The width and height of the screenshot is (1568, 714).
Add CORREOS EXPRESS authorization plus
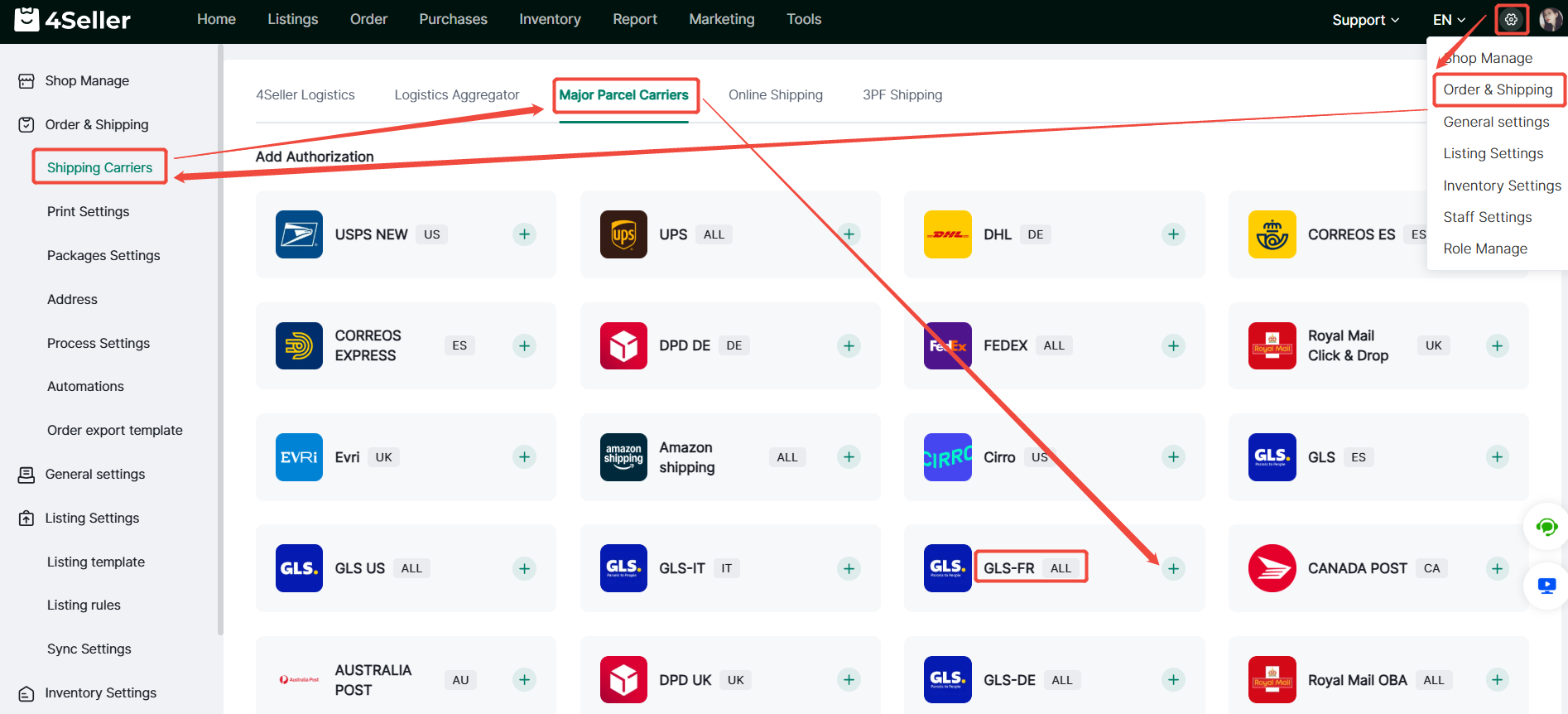click(x=524, y=345)
